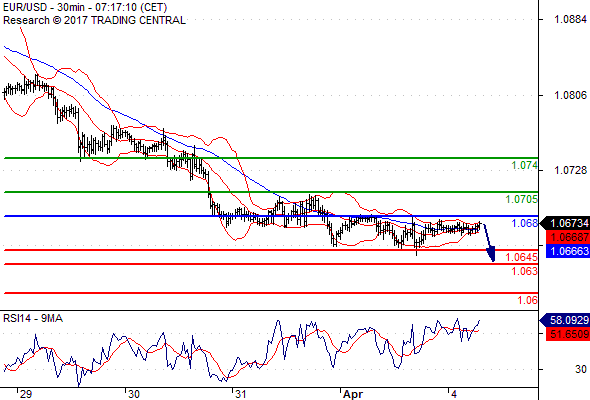Click the 30 date axis label

133,394
